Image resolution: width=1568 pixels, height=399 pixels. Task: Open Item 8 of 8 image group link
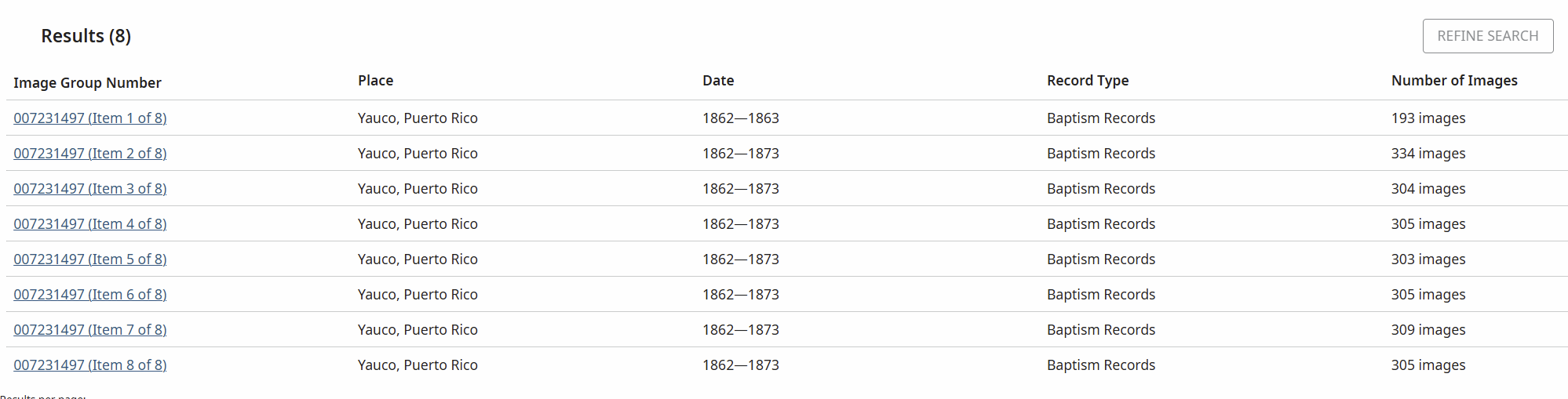click(89, 365)
